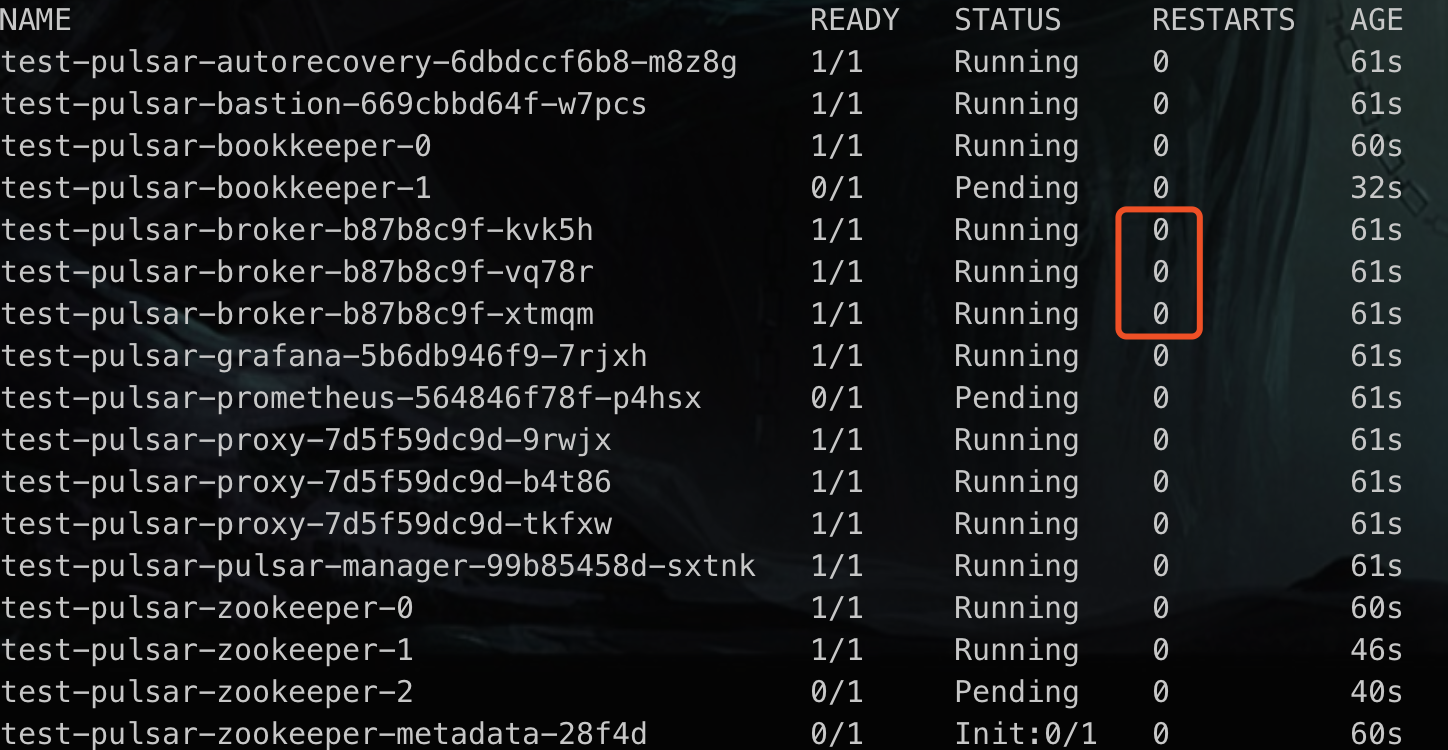Click 60s age of zookeeper-metadata row
This screenshot has height=750, width=1448.
(1376, 735)
